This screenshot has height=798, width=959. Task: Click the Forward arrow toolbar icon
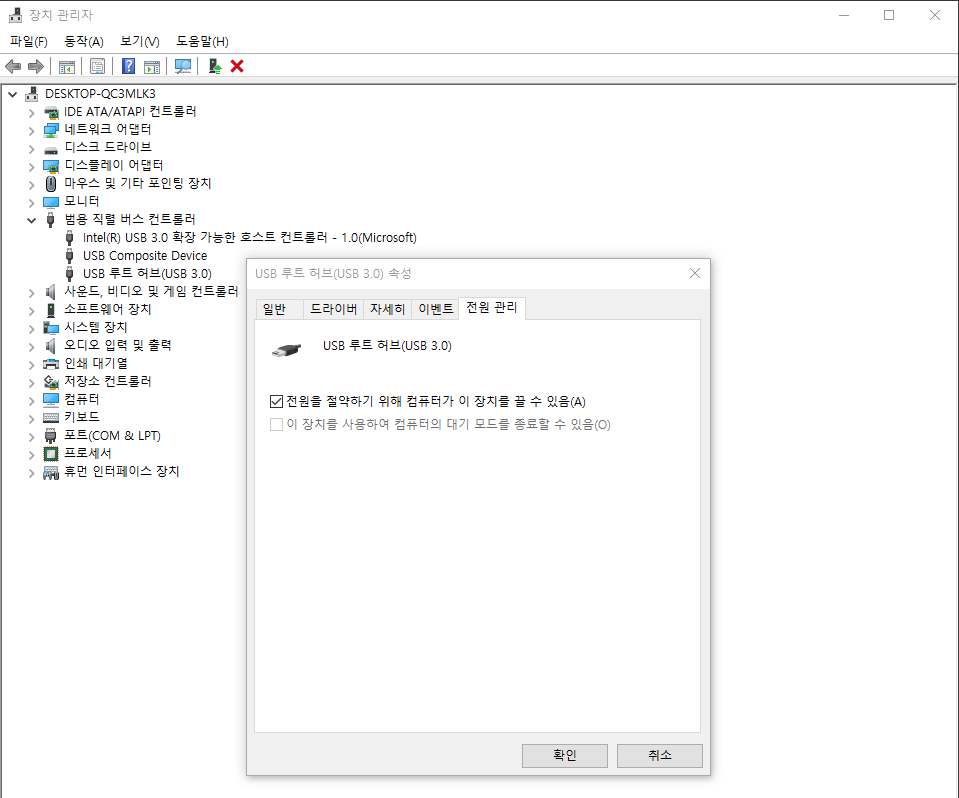(x=35, y=66)
